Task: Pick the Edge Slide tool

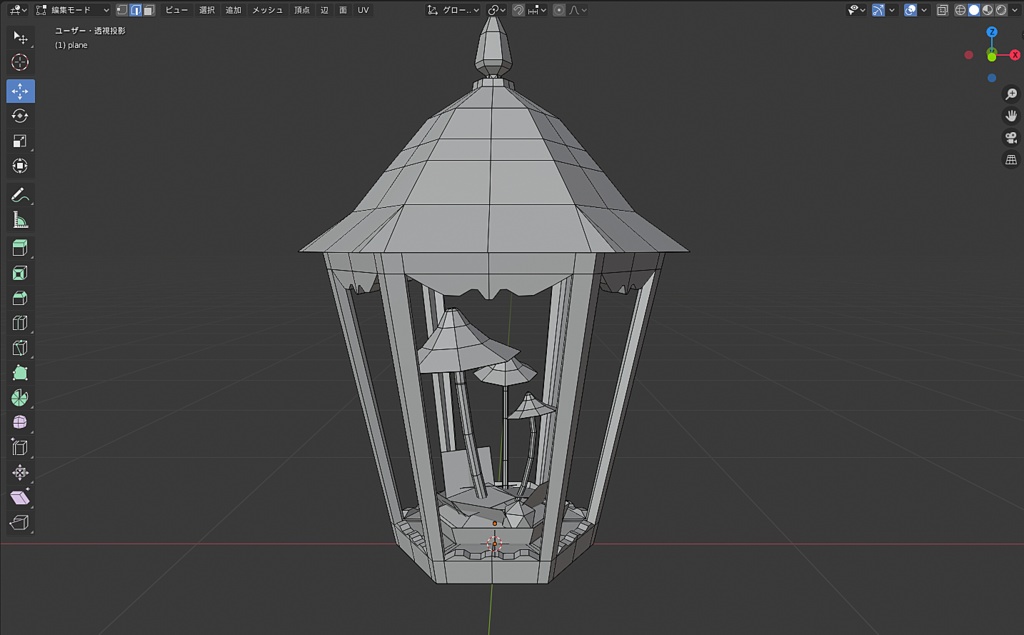Action: coord(20,448)
